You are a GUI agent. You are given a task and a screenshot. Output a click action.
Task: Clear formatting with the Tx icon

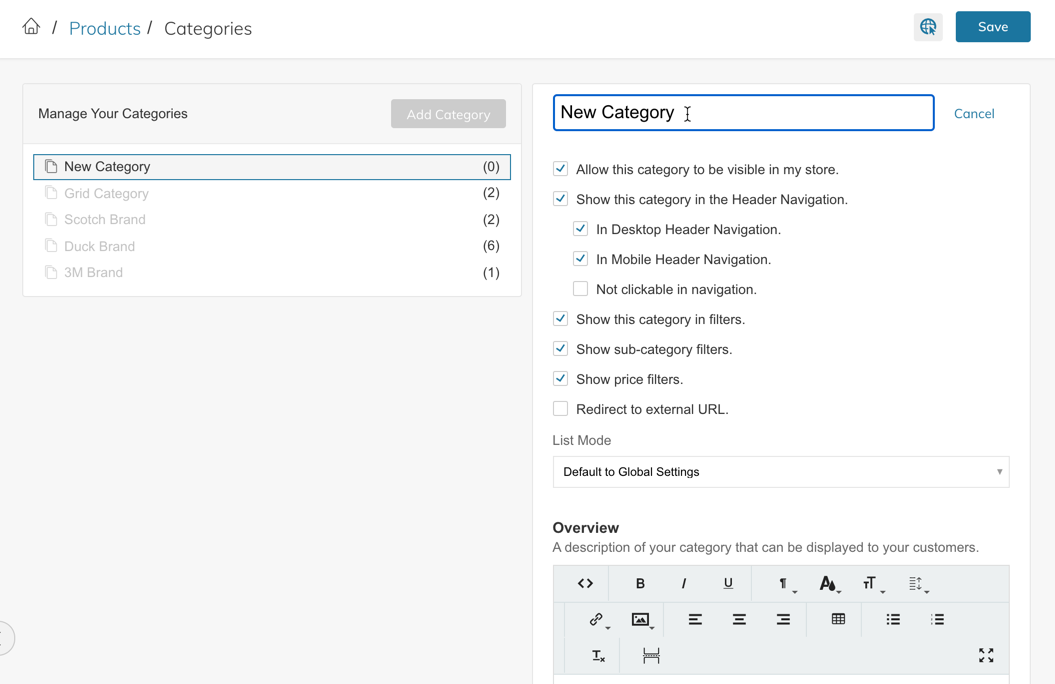[598, 656]
